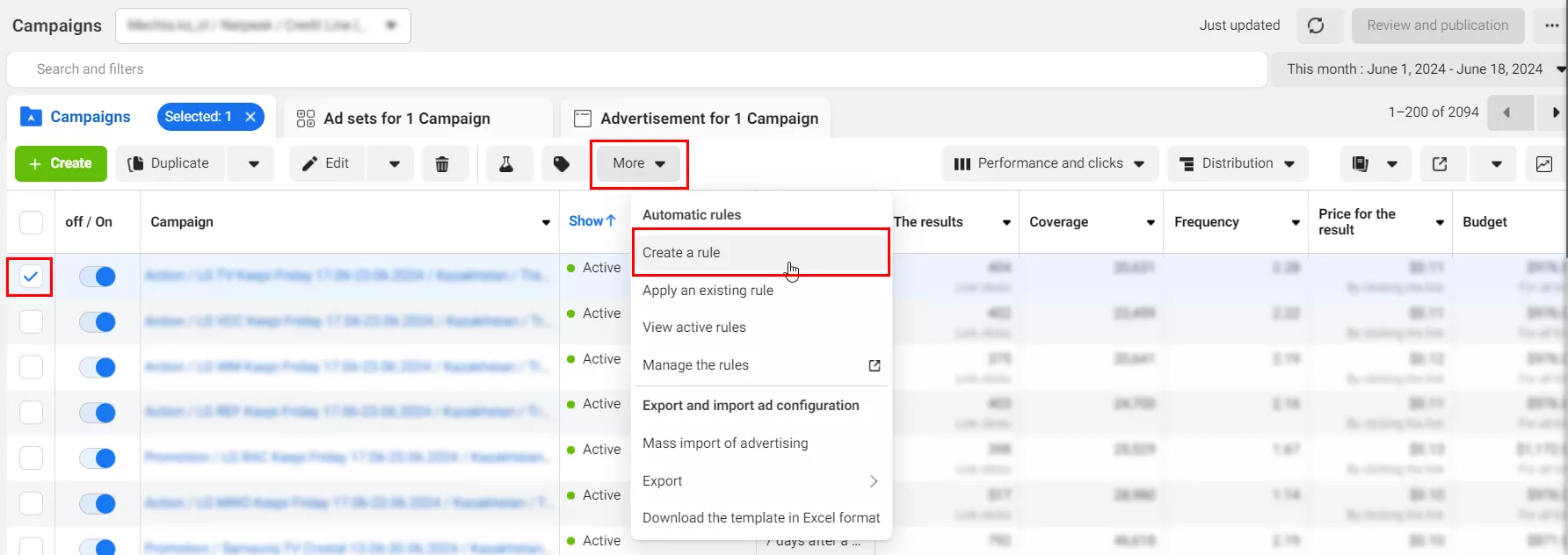Screen dimensions: 1568x555
Task: Turn off the second campaign toggle
Action: pos(98,322)
